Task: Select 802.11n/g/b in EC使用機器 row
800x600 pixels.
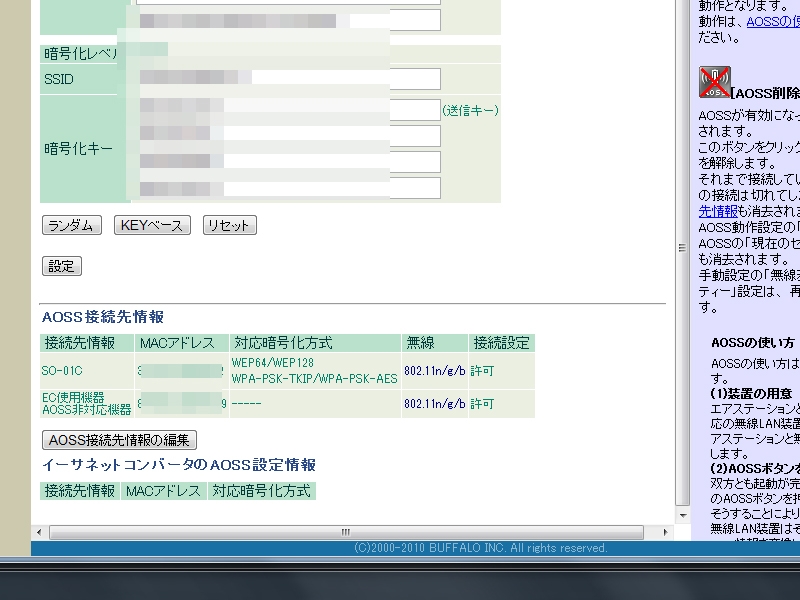Action: pos(435,404)
